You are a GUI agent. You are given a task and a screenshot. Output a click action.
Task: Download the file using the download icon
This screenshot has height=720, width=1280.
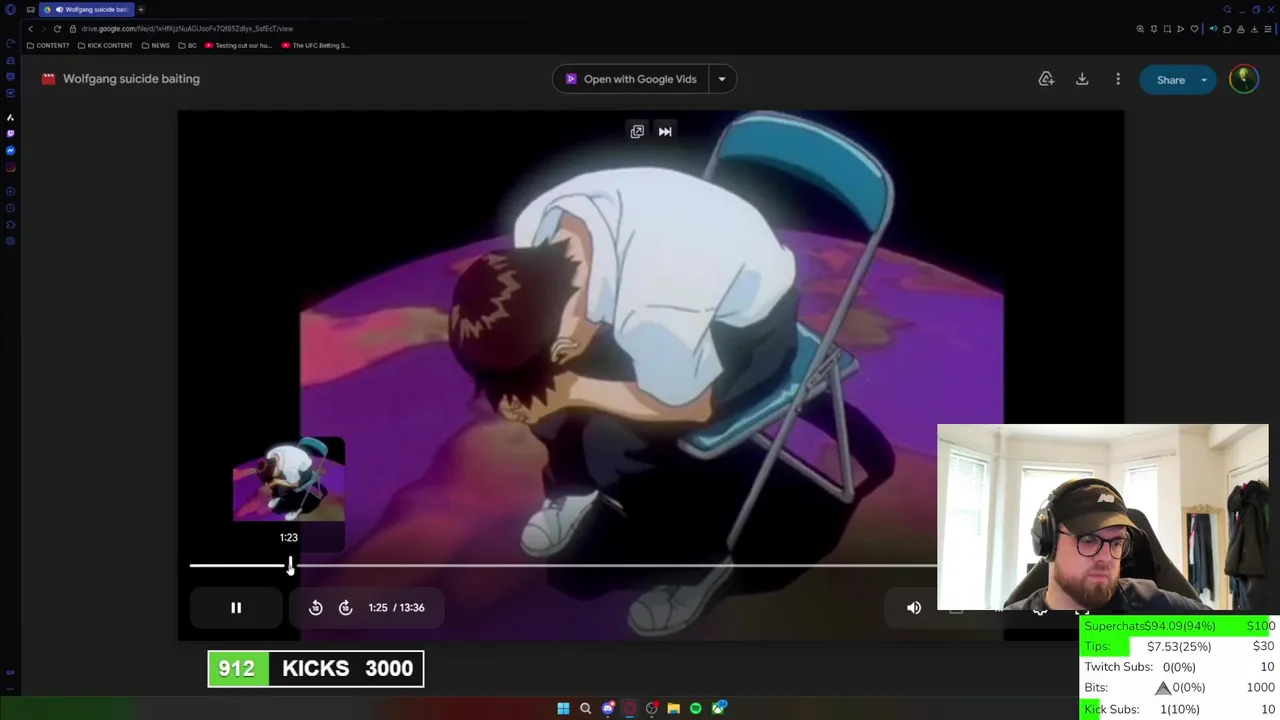pos(1082,79)
